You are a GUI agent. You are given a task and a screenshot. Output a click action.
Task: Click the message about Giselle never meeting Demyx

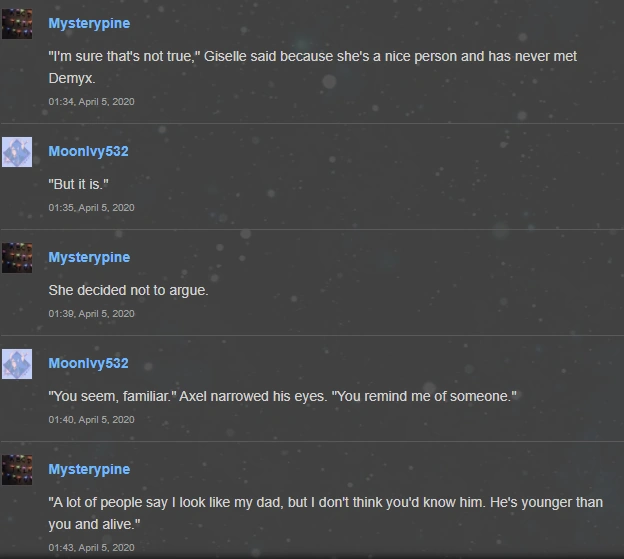point(312,67)
